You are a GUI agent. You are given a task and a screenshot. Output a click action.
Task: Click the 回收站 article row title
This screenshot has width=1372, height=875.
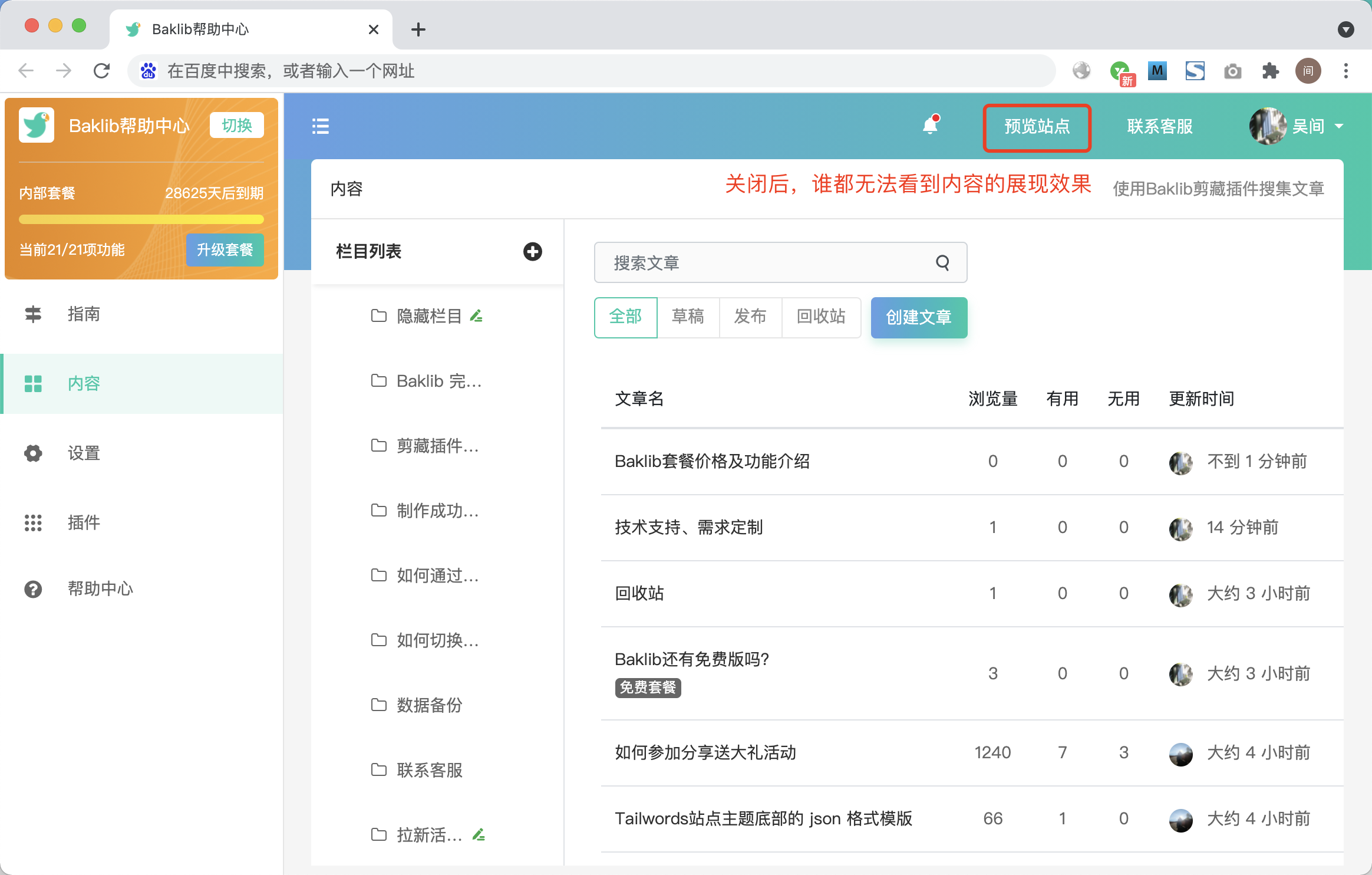point(640,594)
